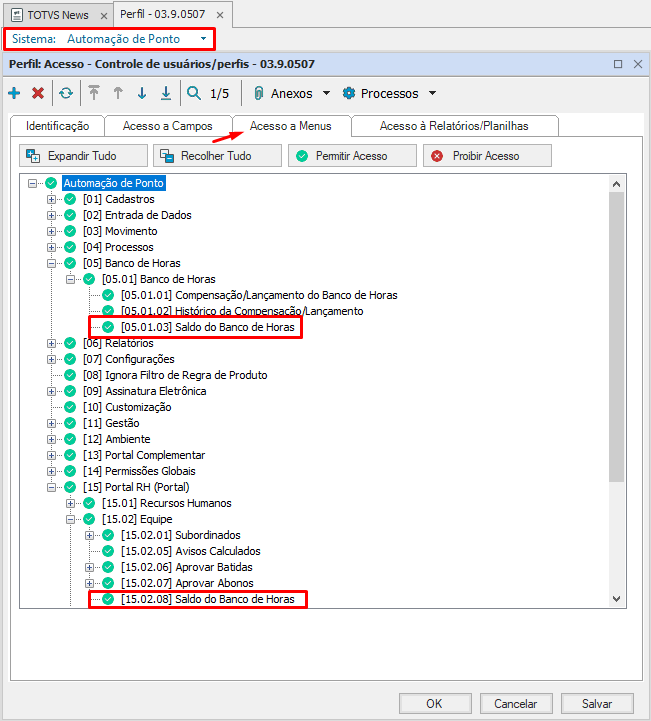Collapse the [05] Banco de Horas node
This screenshot has width=651, height=721.
pyautogui.click(x=51, y=263)
